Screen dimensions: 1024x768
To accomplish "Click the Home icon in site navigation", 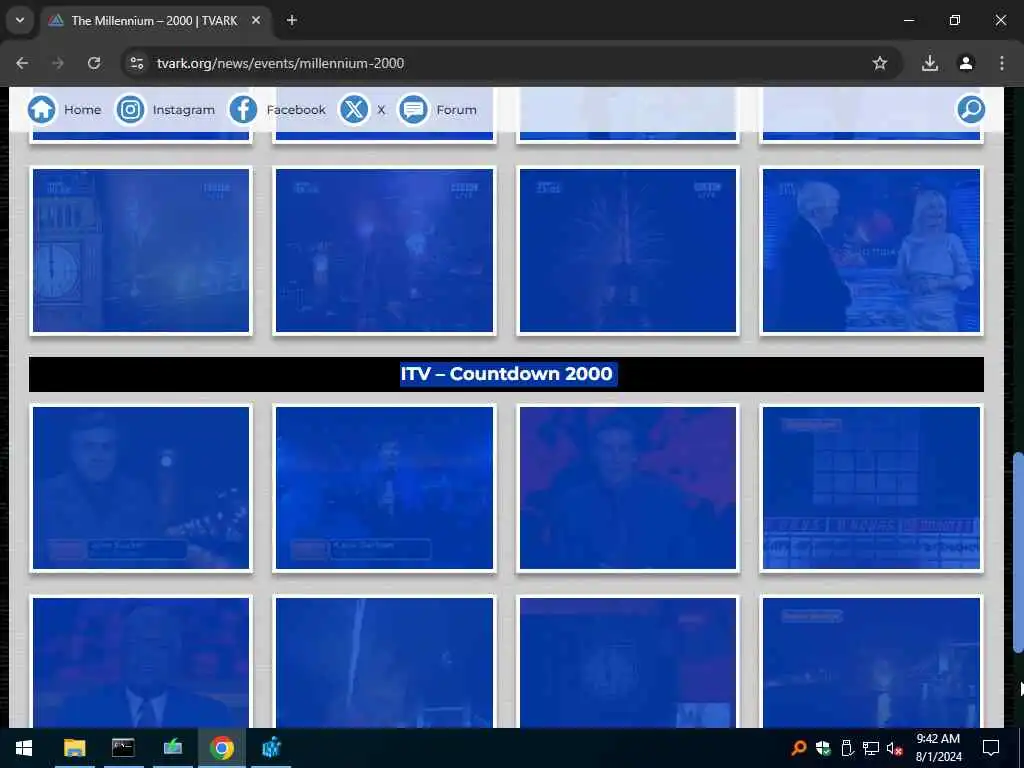I will tap(42, 110).
